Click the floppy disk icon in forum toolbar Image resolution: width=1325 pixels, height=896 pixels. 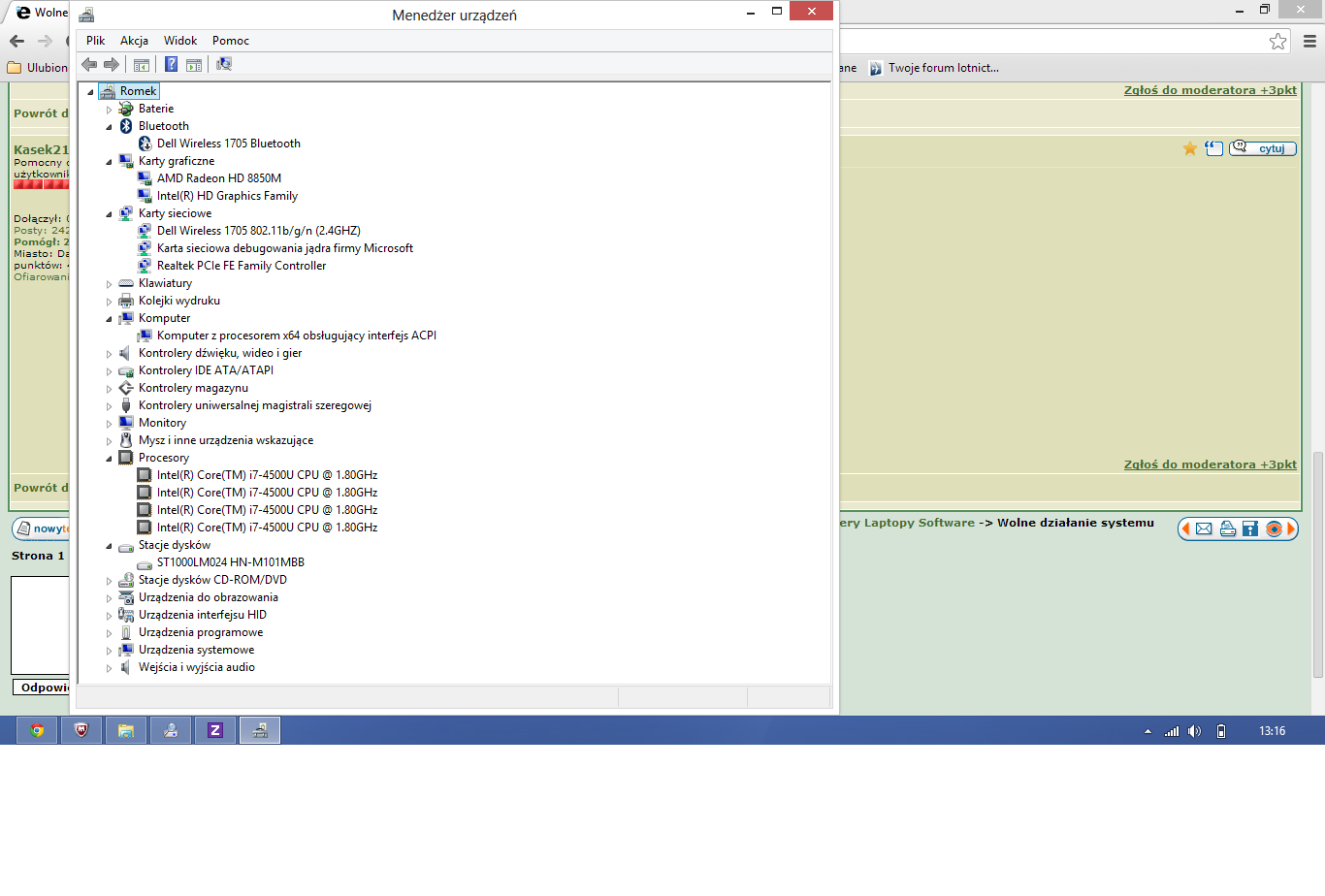pyautogui.click(x=1250, y=528)
